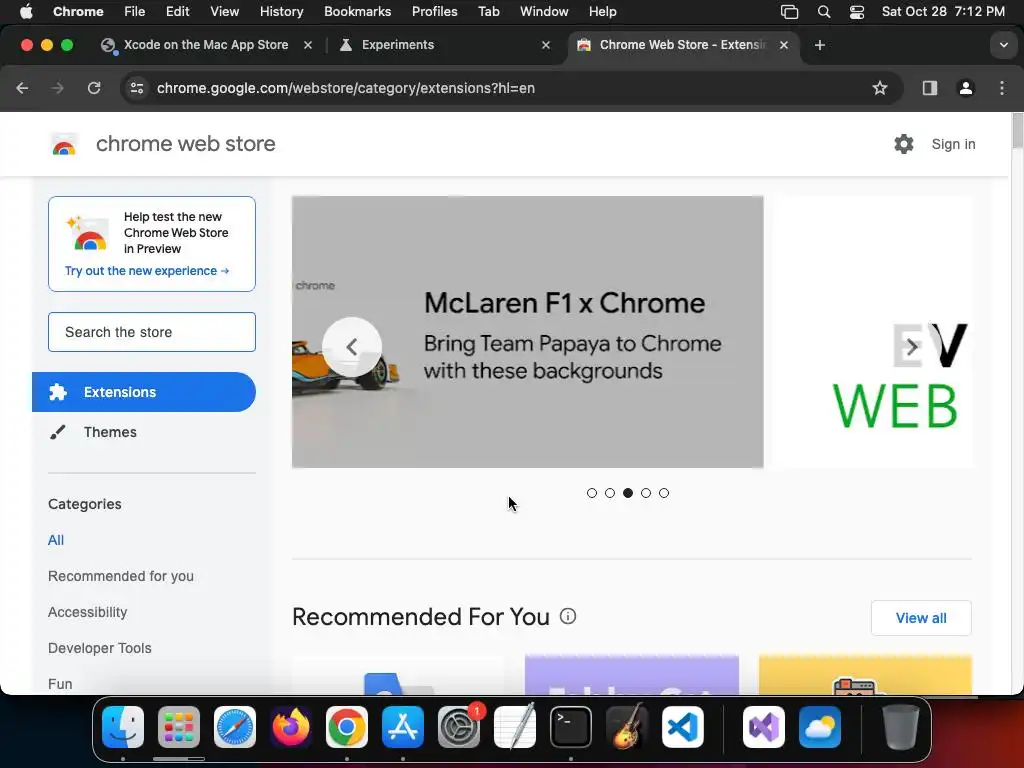Screen dimensions: 1024x768
Task: Select the first carousel slide dot
Action: click(x=592, y=493)
